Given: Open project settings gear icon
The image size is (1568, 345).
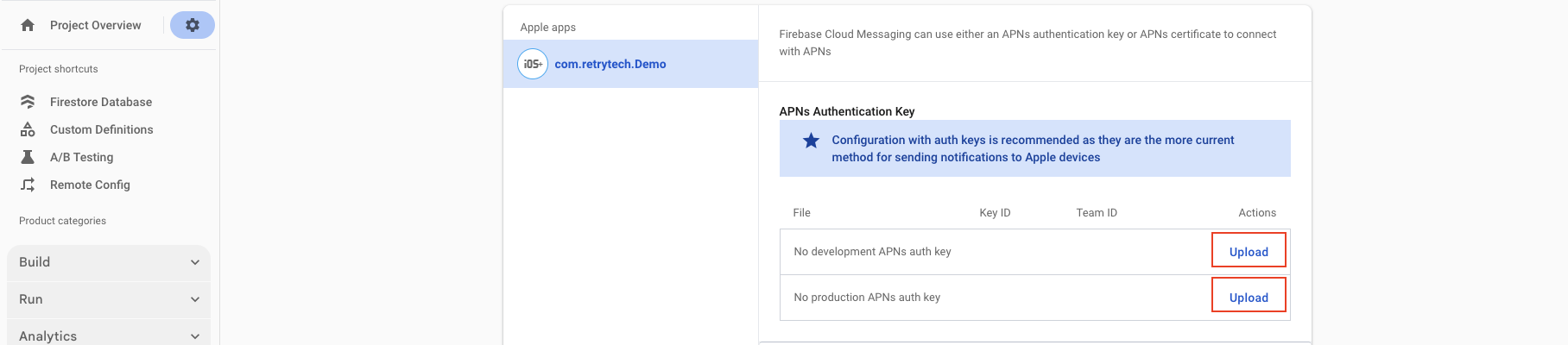Looking at the screenshot, I should 193,25.
